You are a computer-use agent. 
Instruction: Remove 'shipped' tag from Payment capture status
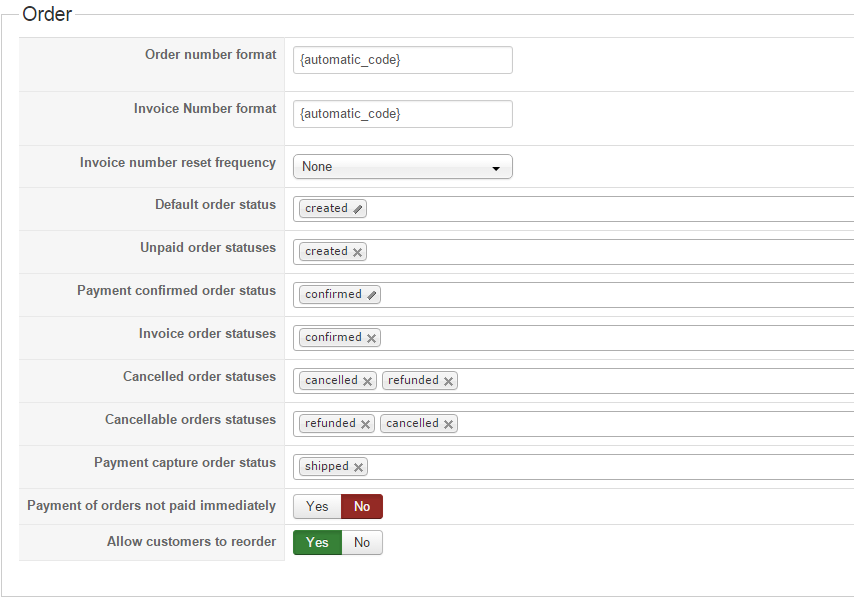click(x=358, y=467)
